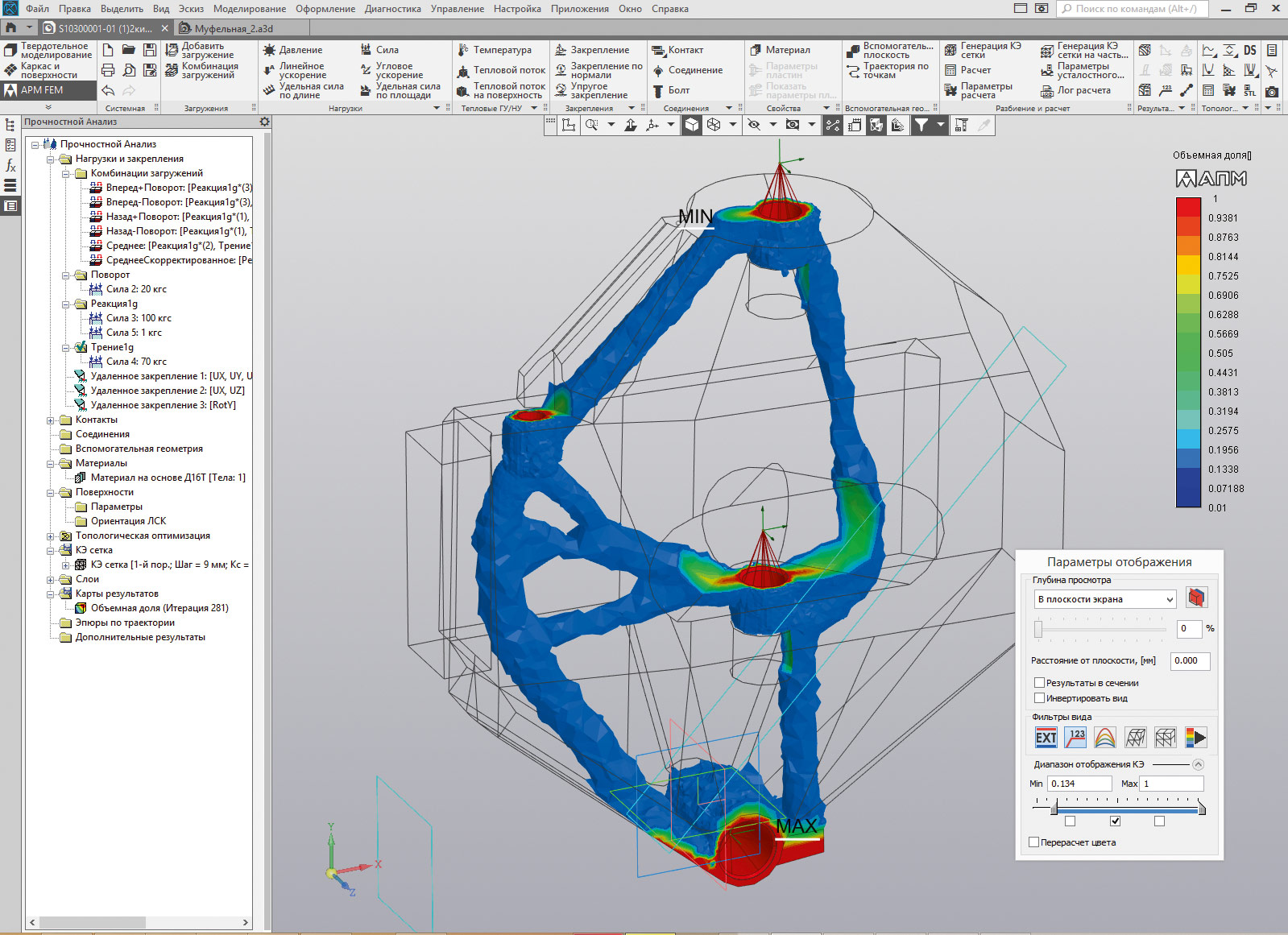
Task: Click the filter funnel icon in view toolbar
Action: (x=921, y=125)
